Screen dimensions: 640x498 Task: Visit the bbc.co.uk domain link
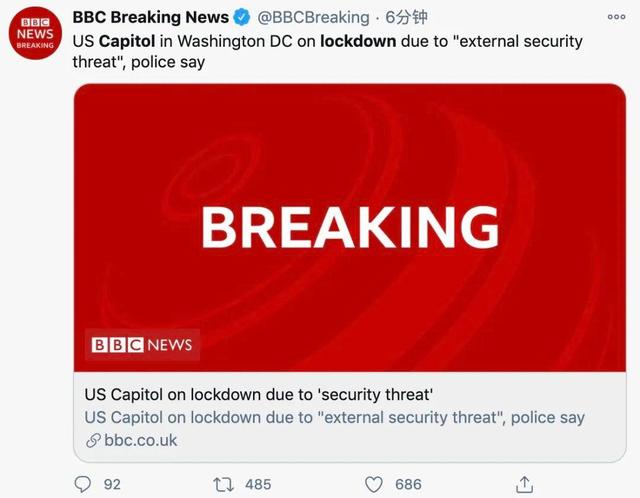[x=139, y=440]
